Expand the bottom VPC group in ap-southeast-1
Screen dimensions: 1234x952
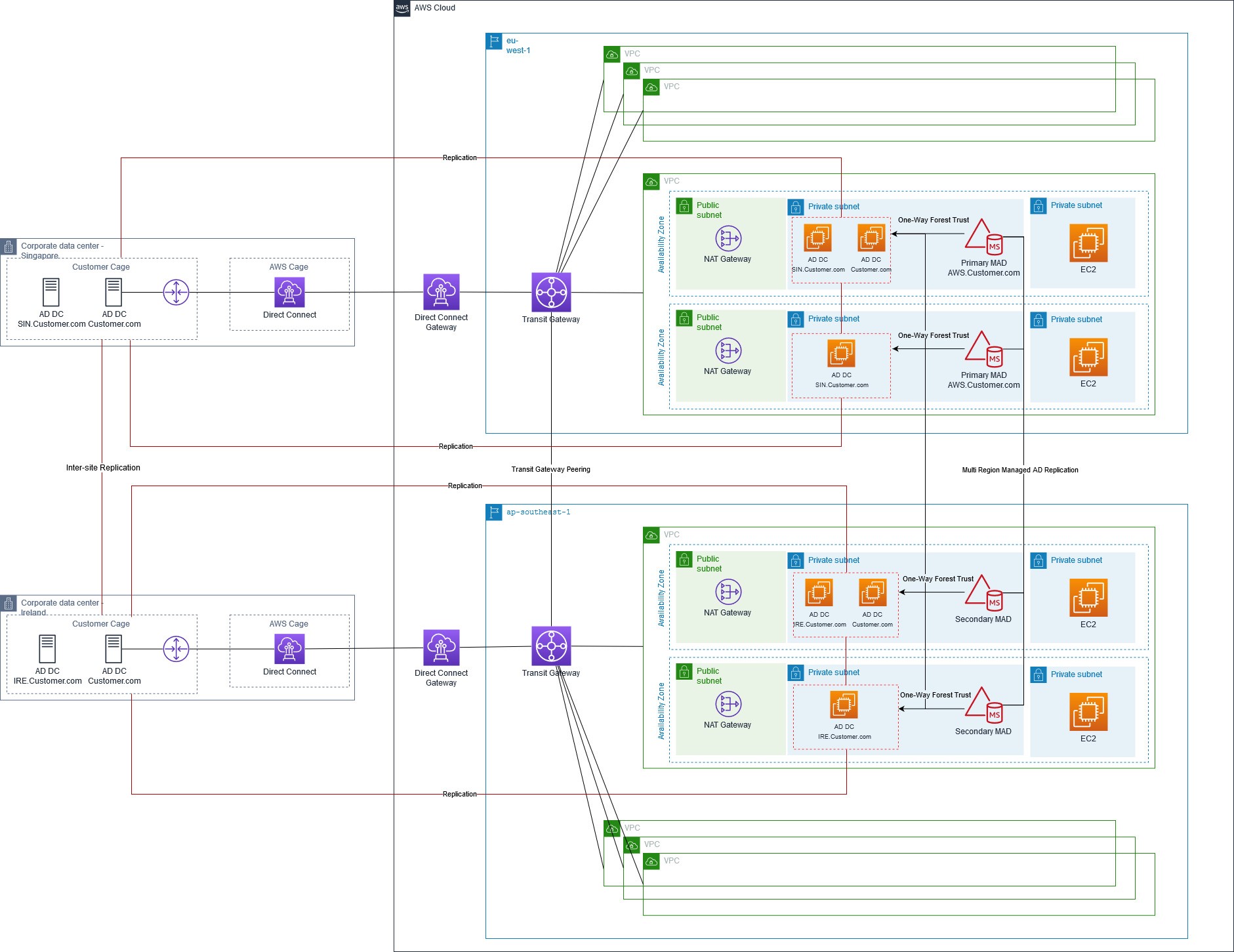611,829
